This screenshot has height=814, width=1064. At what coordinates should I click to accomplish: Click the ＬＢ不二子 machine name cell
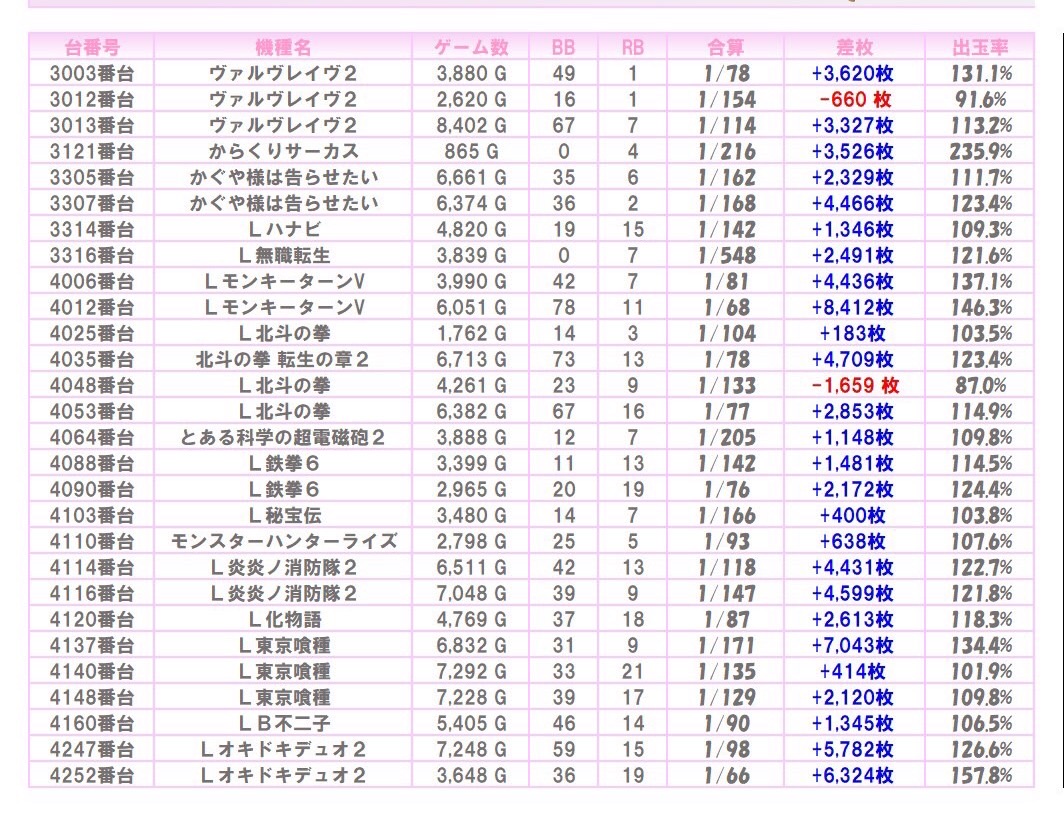tap(283, 723)
